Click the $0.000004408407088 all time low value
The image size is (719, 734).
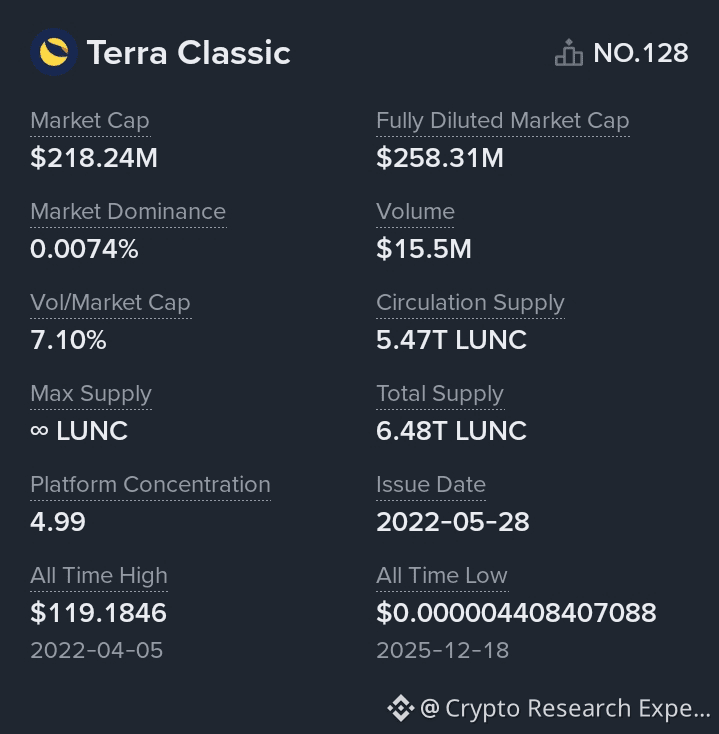(x=515, y=612)
